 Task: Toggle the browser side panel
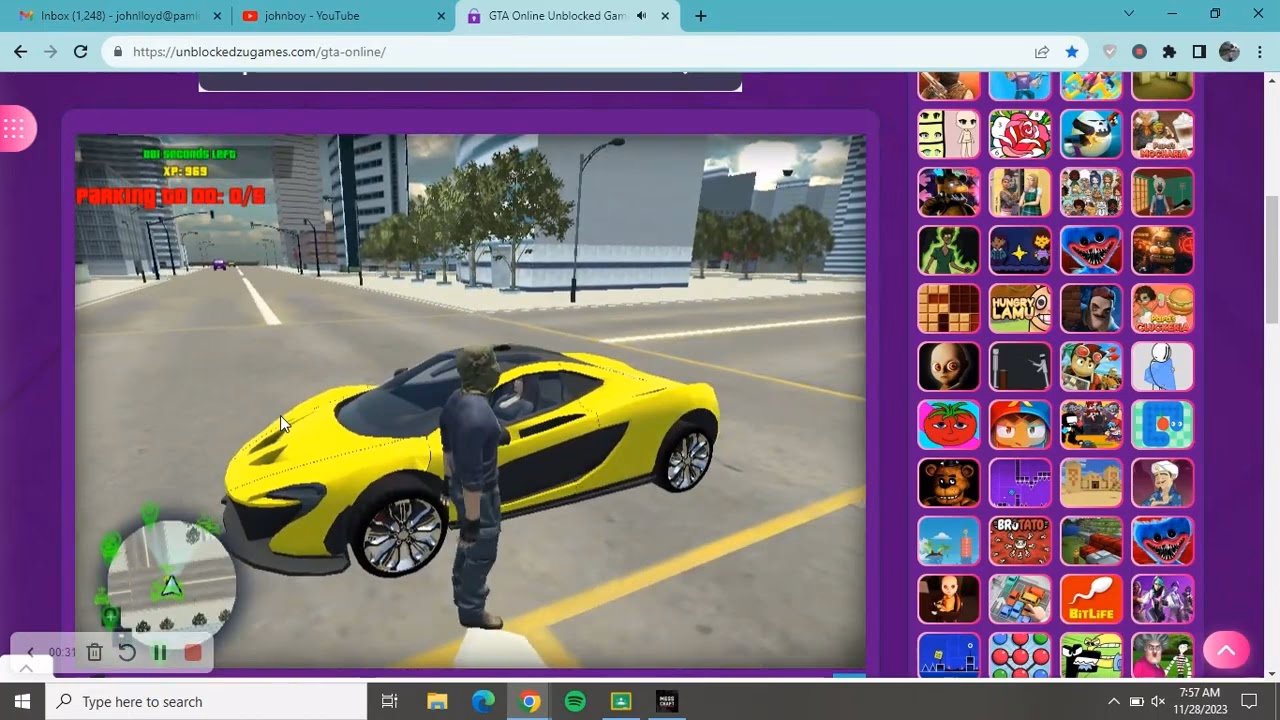(1199, 52)
